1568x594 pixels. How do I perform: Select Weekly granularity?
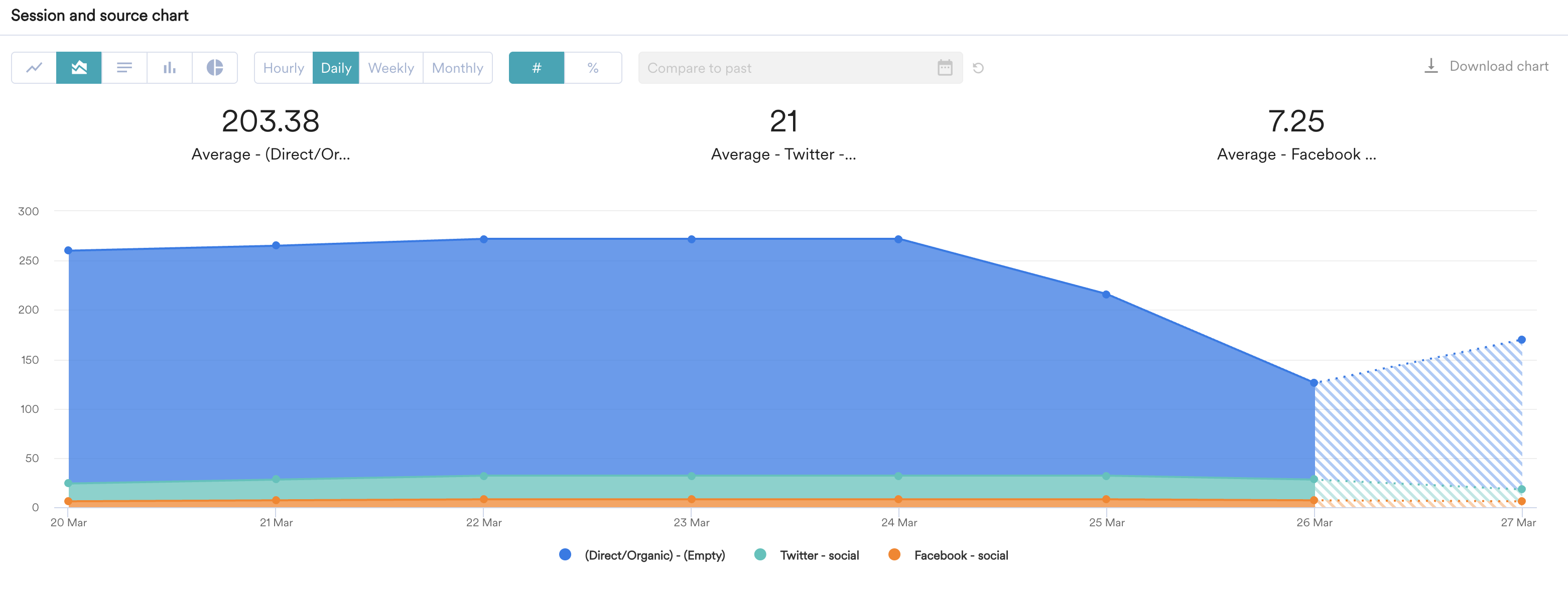pos(391,68)
